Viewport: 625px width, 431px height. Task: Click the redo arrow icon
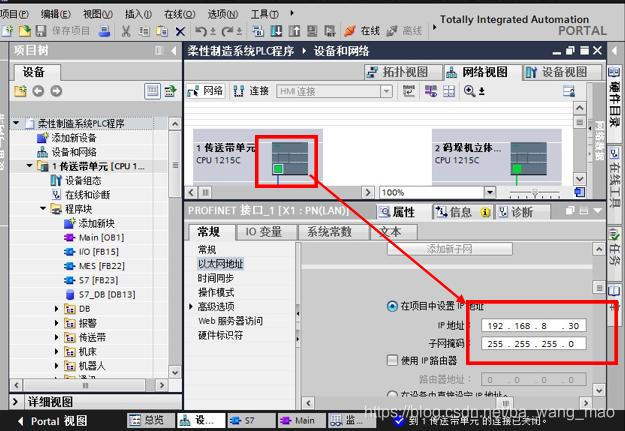click(228, 31)
